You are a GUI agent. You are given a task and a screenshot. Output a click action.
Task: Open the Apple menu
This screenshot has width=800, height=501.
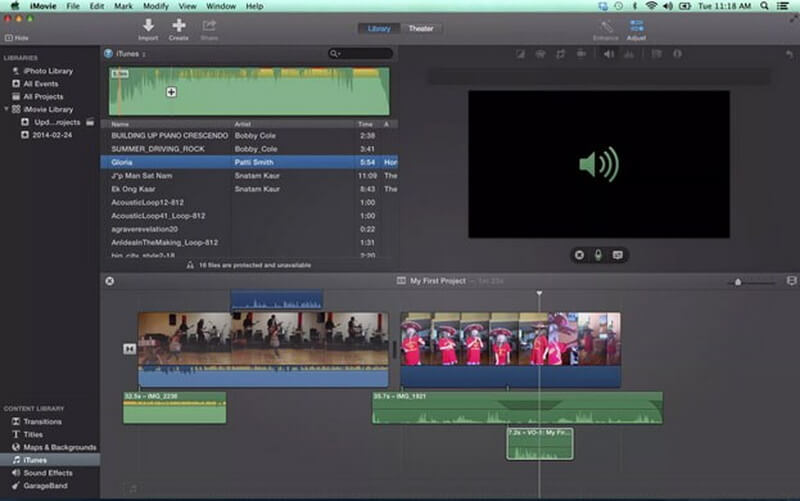(15, 6)
